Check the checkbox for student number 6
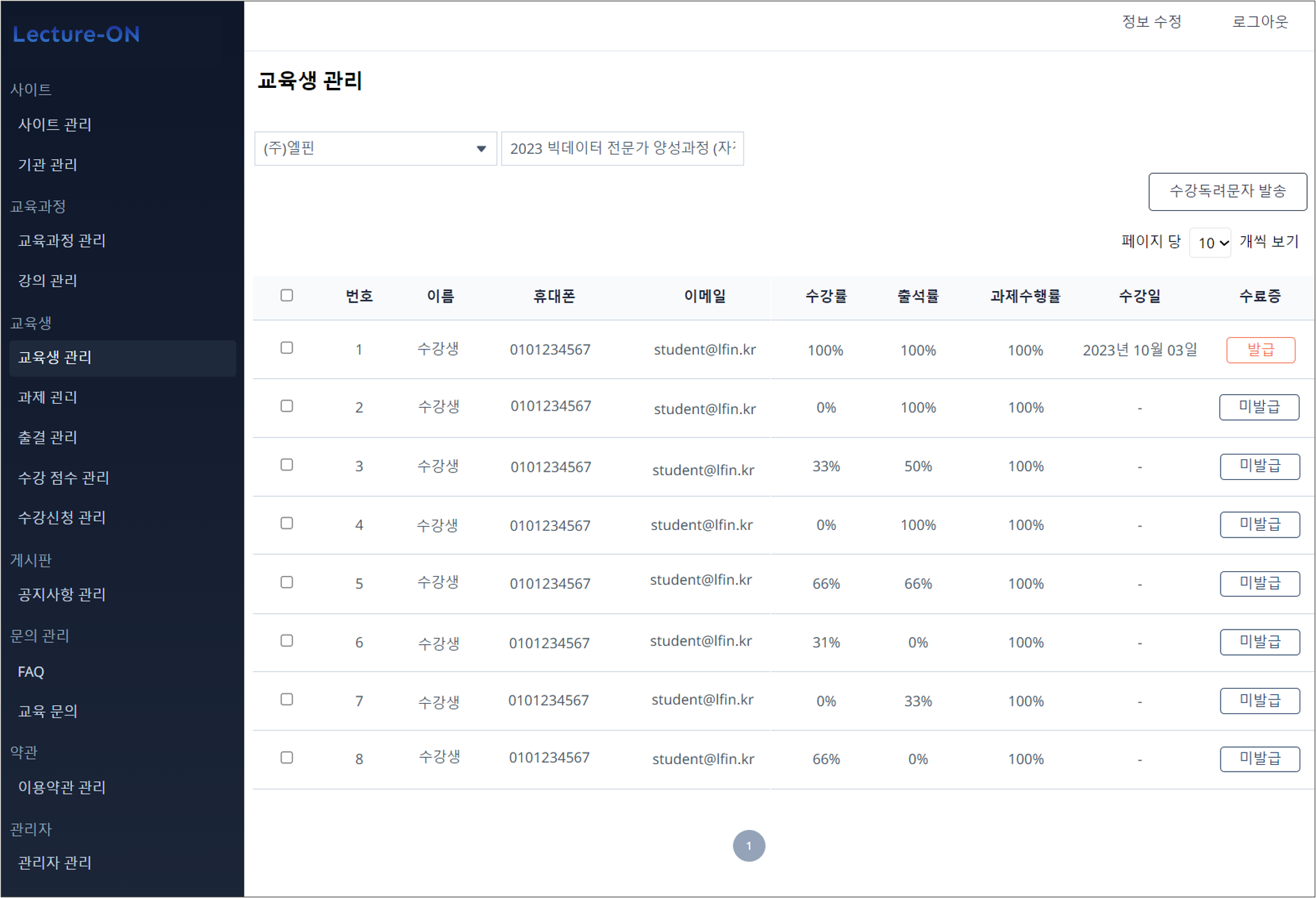 287,641
